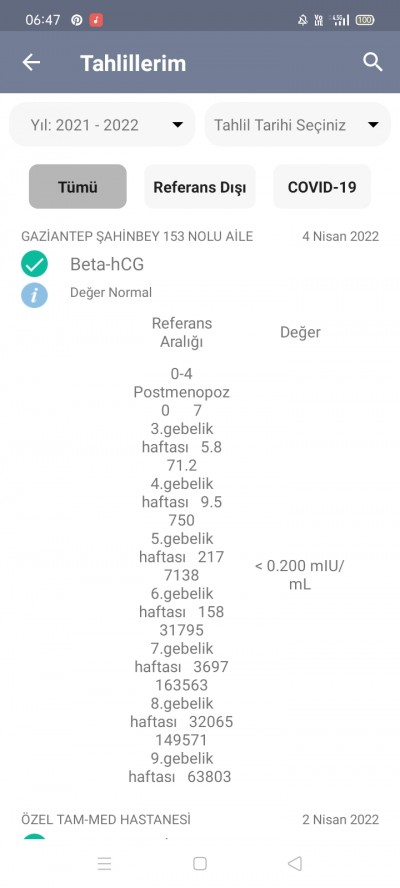Select the Tümü filter tab
The height and width of the screenshot is (888, 400).
(x=78, y=187)
